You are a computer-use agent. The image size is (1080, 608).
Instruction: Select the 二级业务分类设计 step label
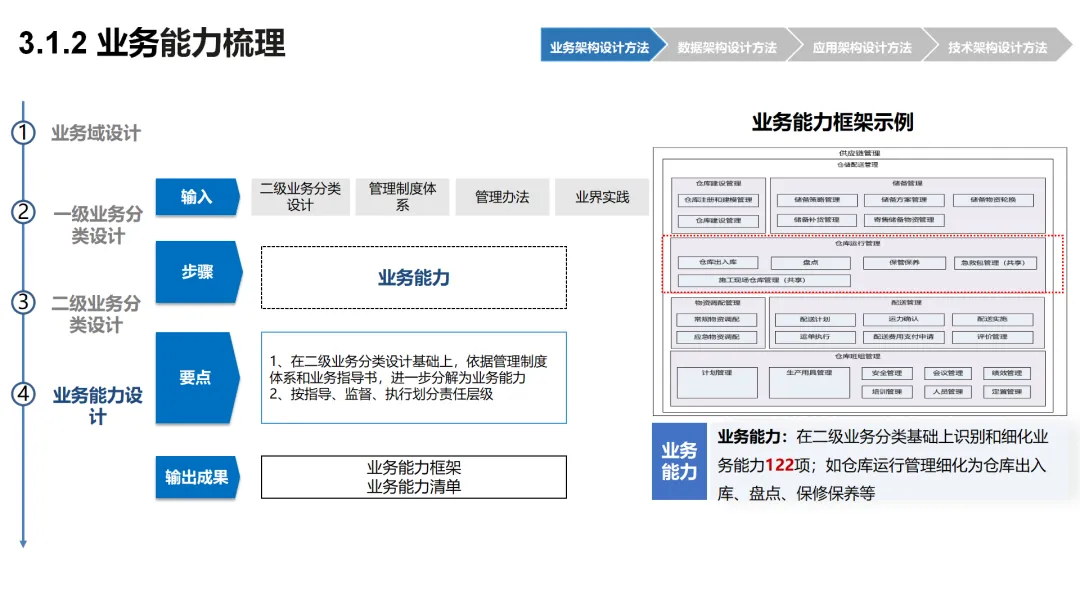click(x=96, y=314)
